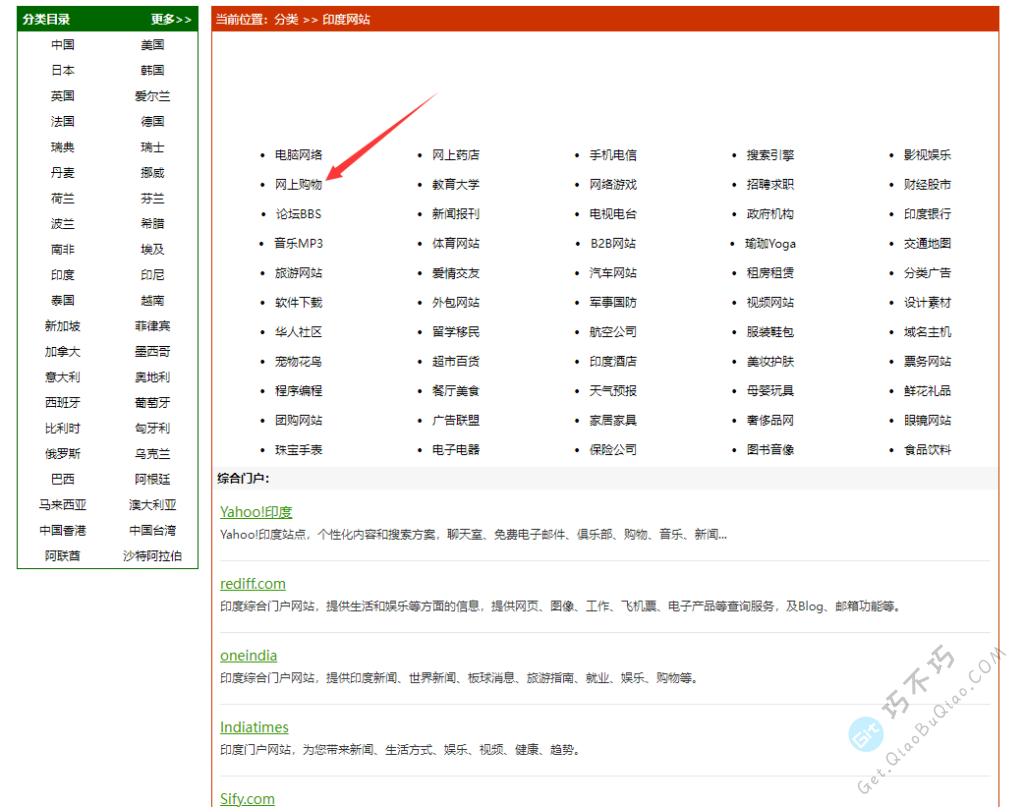Click 更多>> in the sidebar header
This screenshot has width=1024, height=807.
[171, 19]
